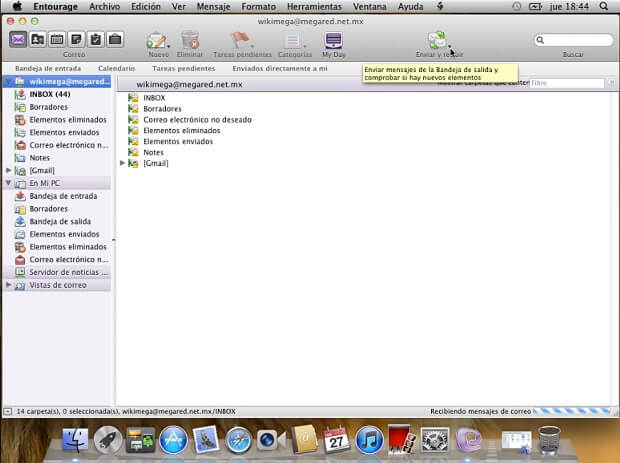This screenshot has height=463, width=620.
Task: Select Borradores under wikimega account
Action: pyautogui.click(x=48, y=107)
